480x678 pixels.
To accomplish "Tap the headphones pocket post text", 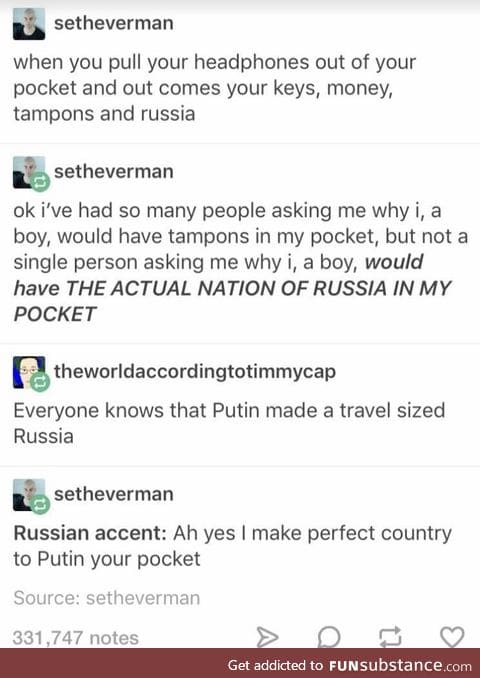I will (214, 88).
